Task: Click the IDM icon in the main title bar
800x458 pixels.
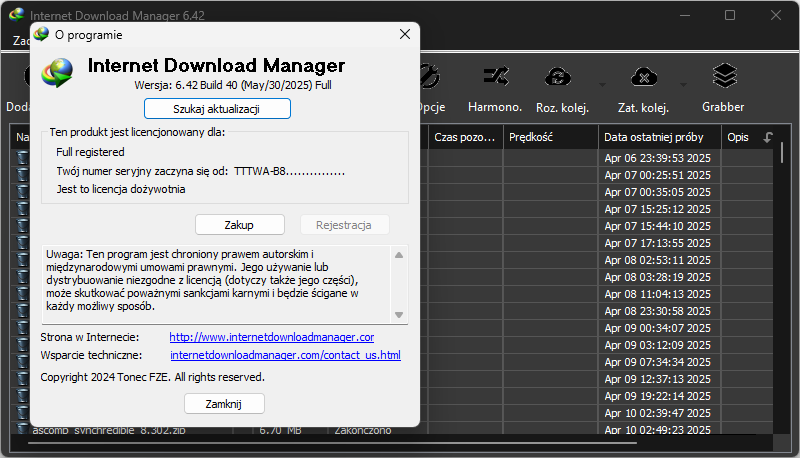Action: (17, 14)
